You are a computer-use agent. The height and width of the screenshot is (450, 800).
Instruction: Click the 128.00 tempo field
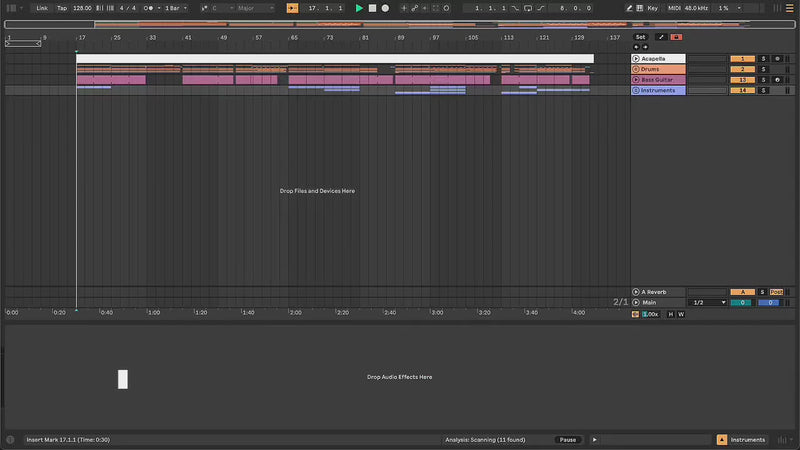pos(82,8)
